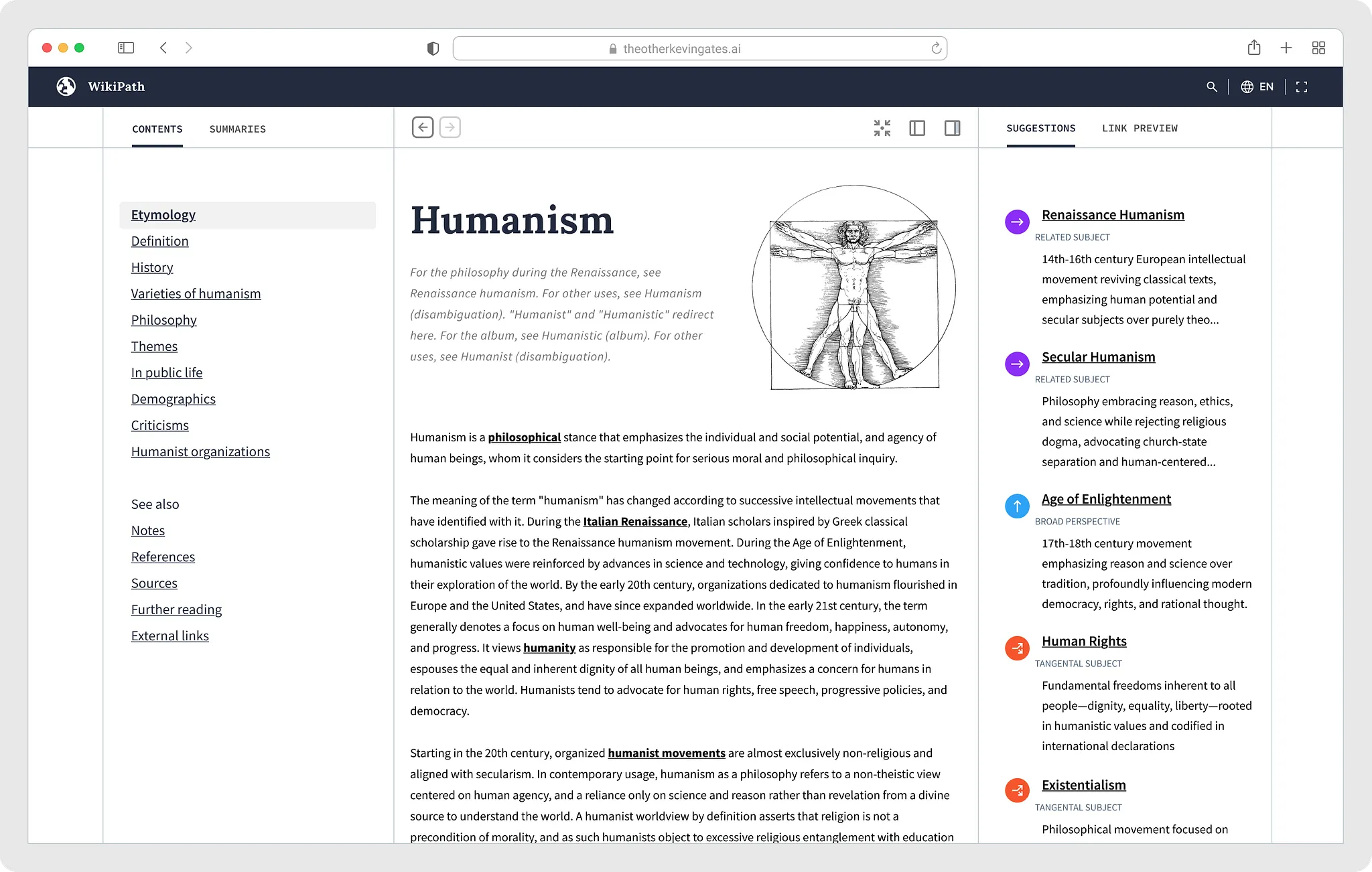Go forward with the article forward arrow
The width and height of the screenshot is (1372, 872).
click(450, 127)
